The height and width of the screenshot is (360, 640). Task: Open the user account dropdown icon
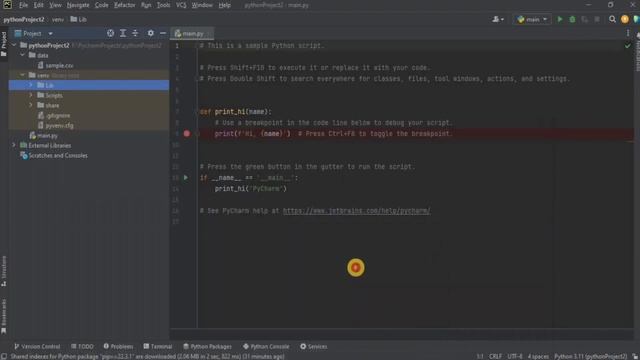pos(498,19)
